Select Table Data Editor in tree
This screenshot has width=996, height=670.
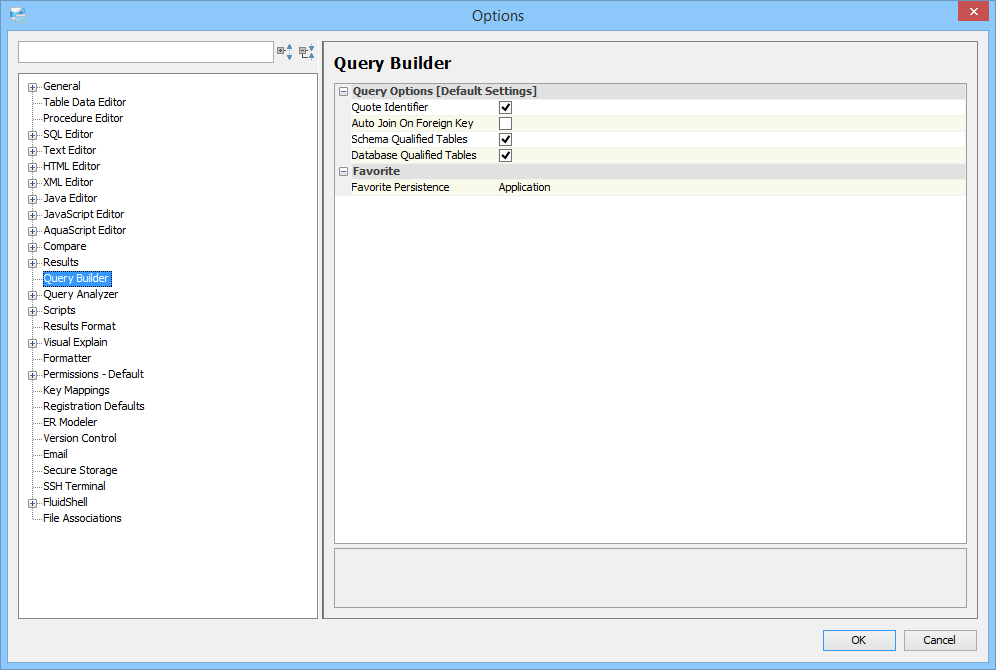(x=84, y=102)
